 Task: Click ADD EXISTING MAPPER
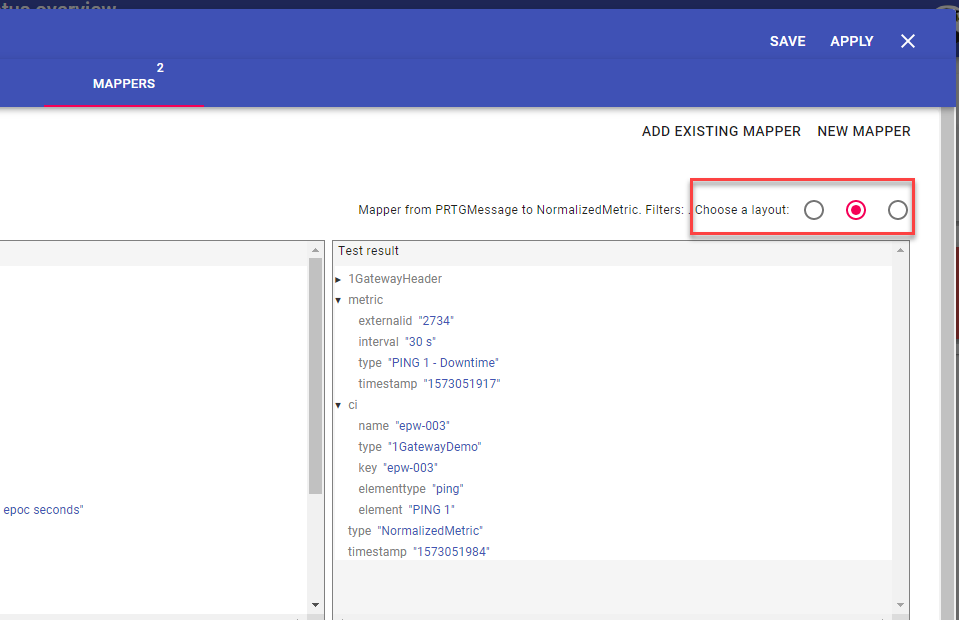coord(721,131)
